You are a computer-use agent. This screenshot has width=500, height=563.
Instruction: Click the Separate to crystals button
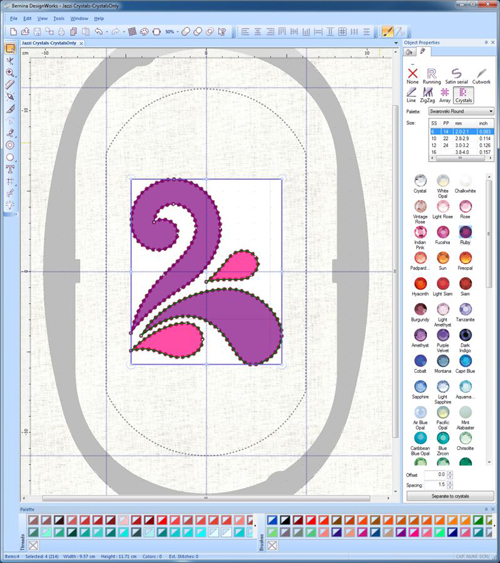pyautogui.click(x=450, y=496)
